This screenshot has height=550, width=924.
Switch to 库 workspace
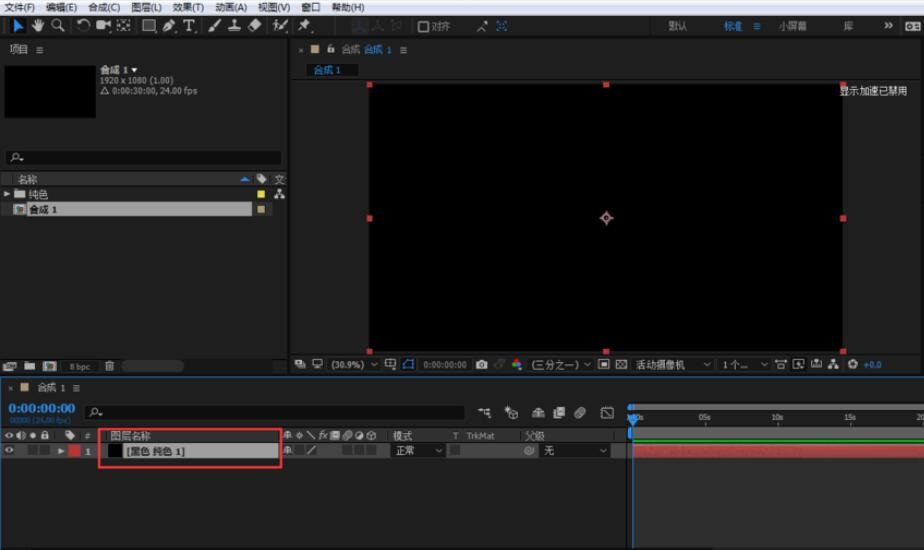pos(848,26)
